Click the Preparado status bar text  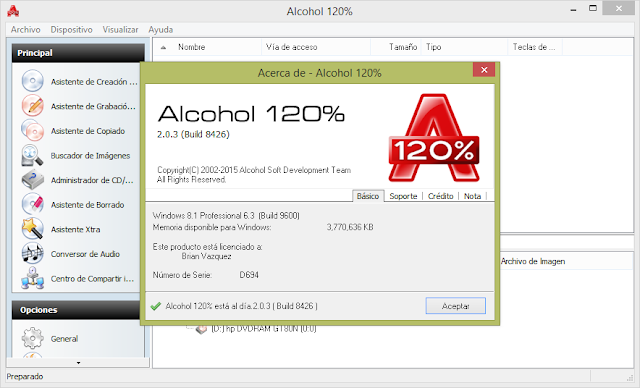pos(25,376)
